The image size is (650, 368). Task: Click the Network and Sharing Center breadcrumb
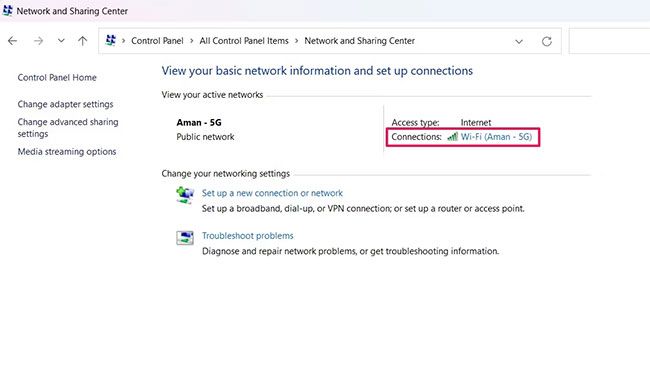(359, 41)
